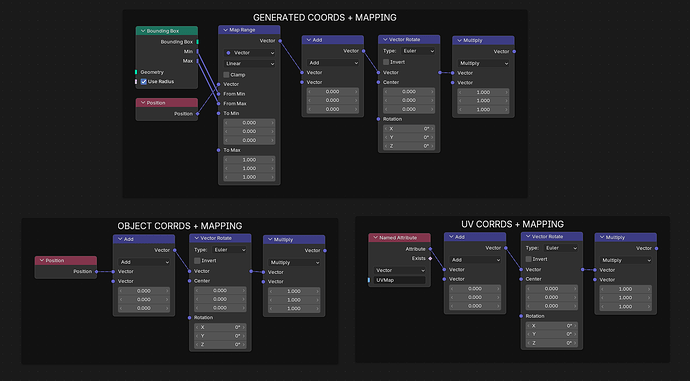
Task: Toggle the Use Radius checkbox
Action: [x=143, y=82]
